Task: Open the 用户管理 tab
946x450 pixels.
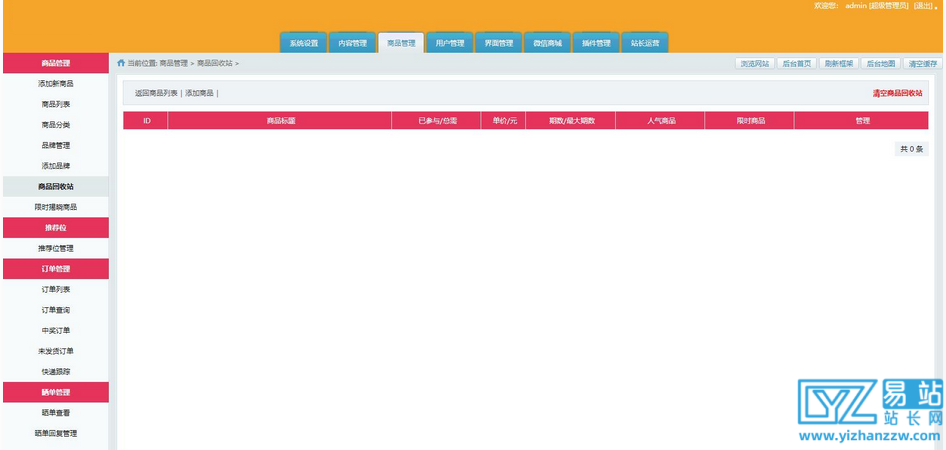Action: click(x=450, y=43)
